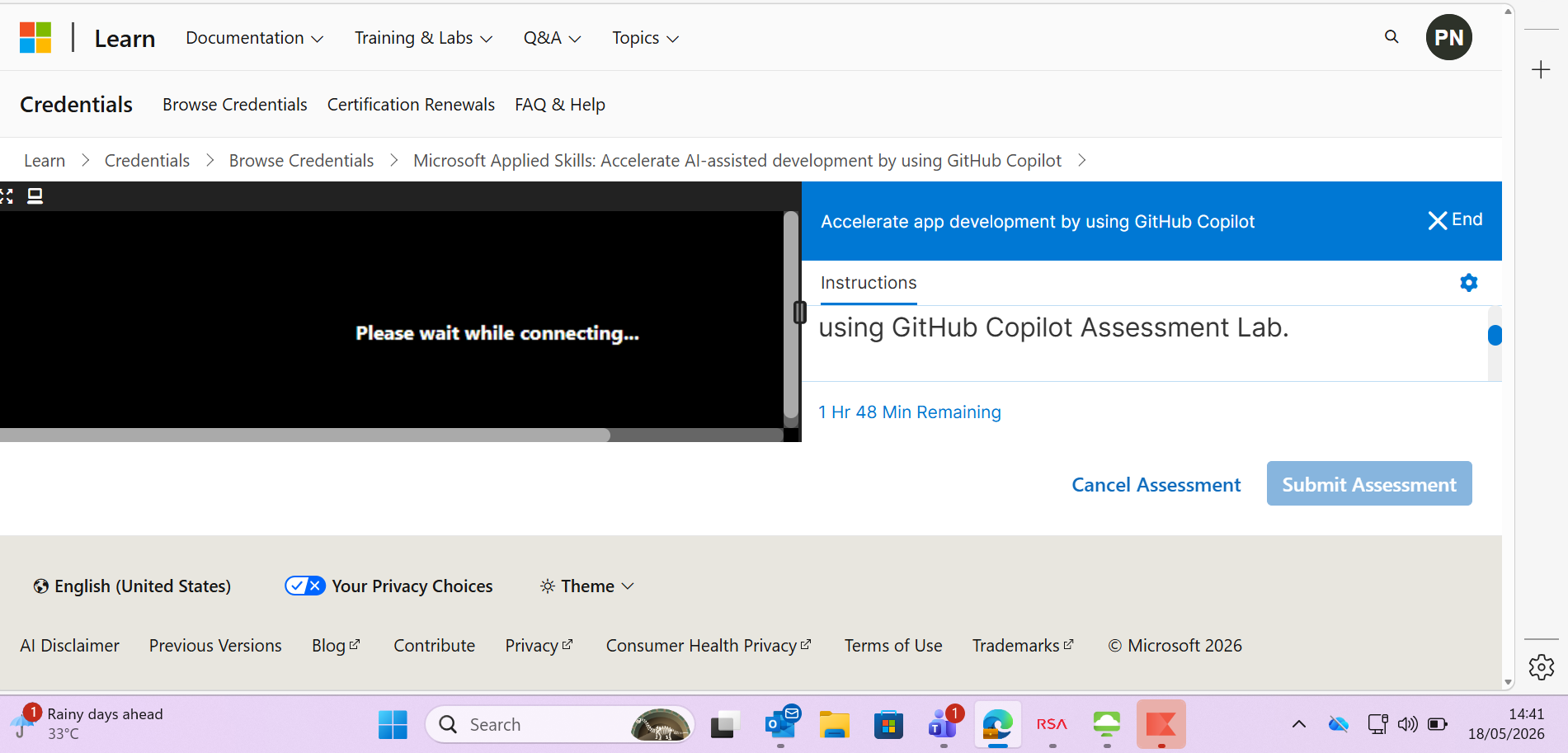Open the lab settings gear icon
The height and width of the screenshot is (753, 1568).
tap(1469, 283)
